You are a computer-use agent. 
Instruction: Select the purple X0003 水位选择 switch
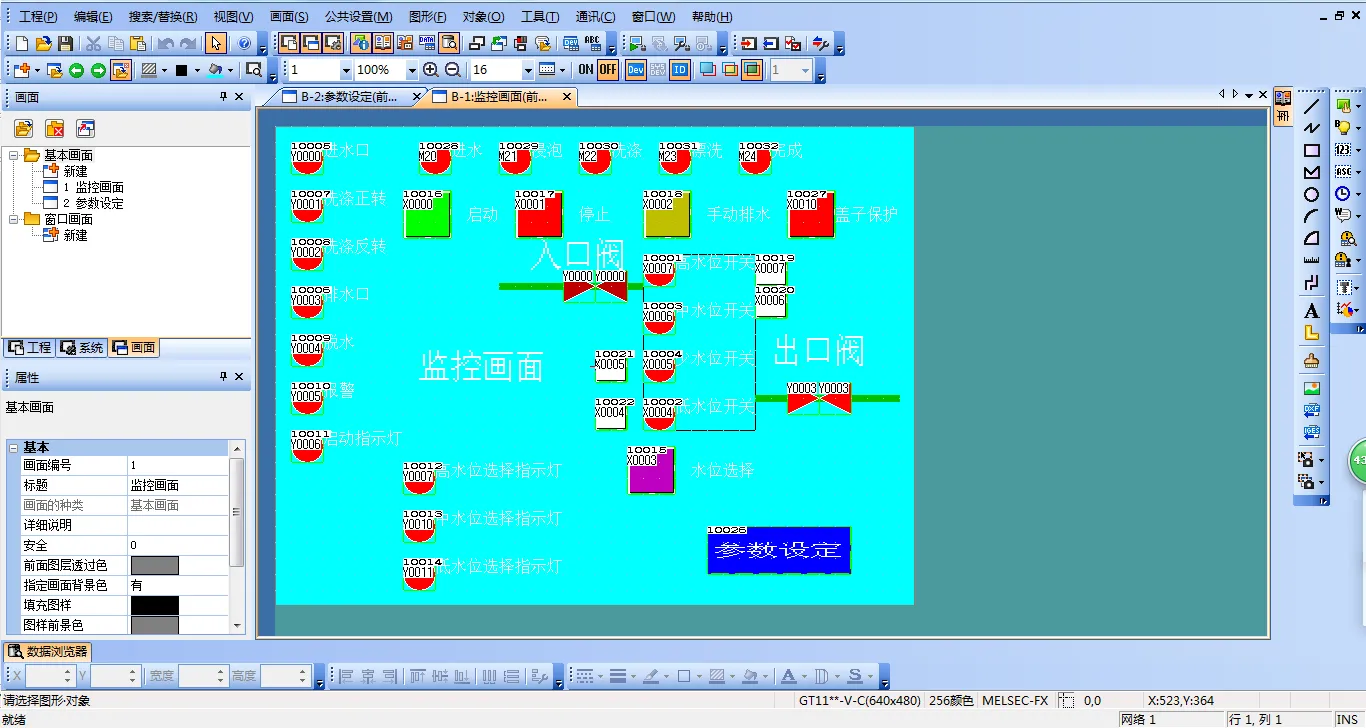pos(651,470)
